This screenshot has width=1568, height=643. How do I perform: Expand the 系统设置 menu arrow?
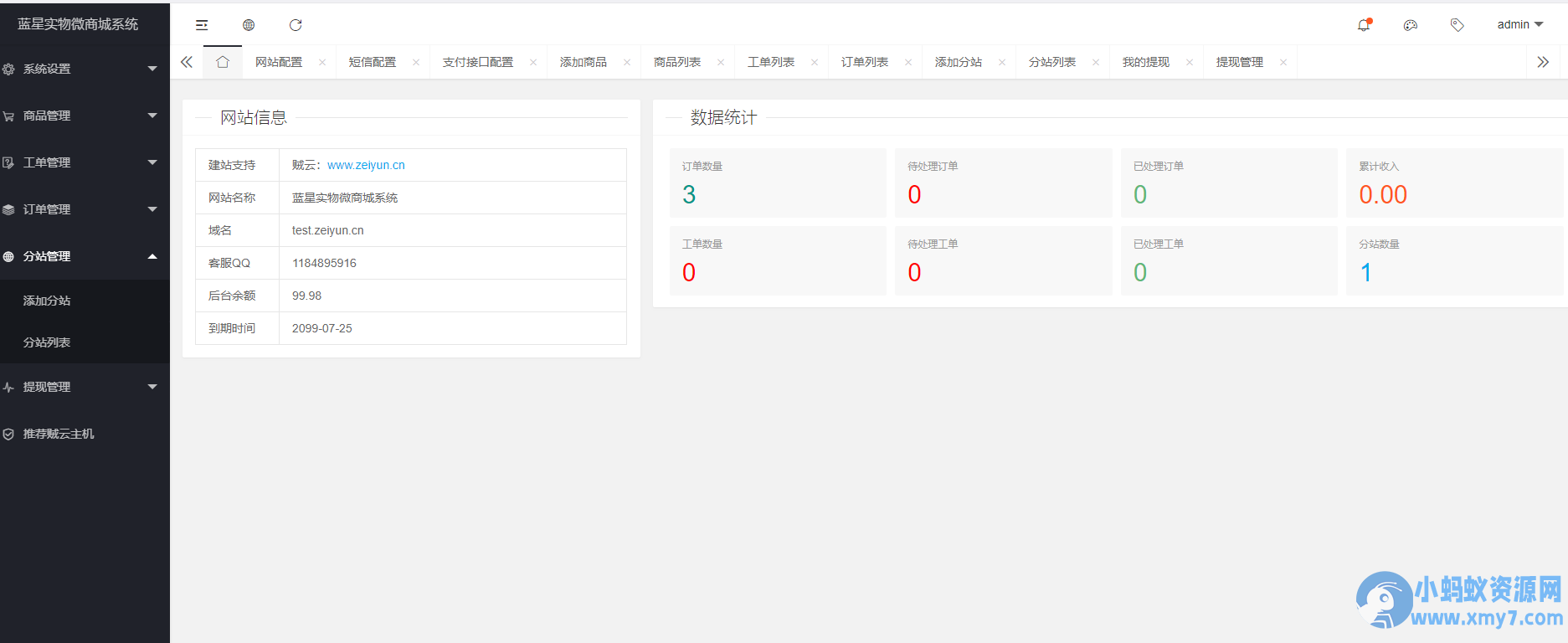coord(152,69)
